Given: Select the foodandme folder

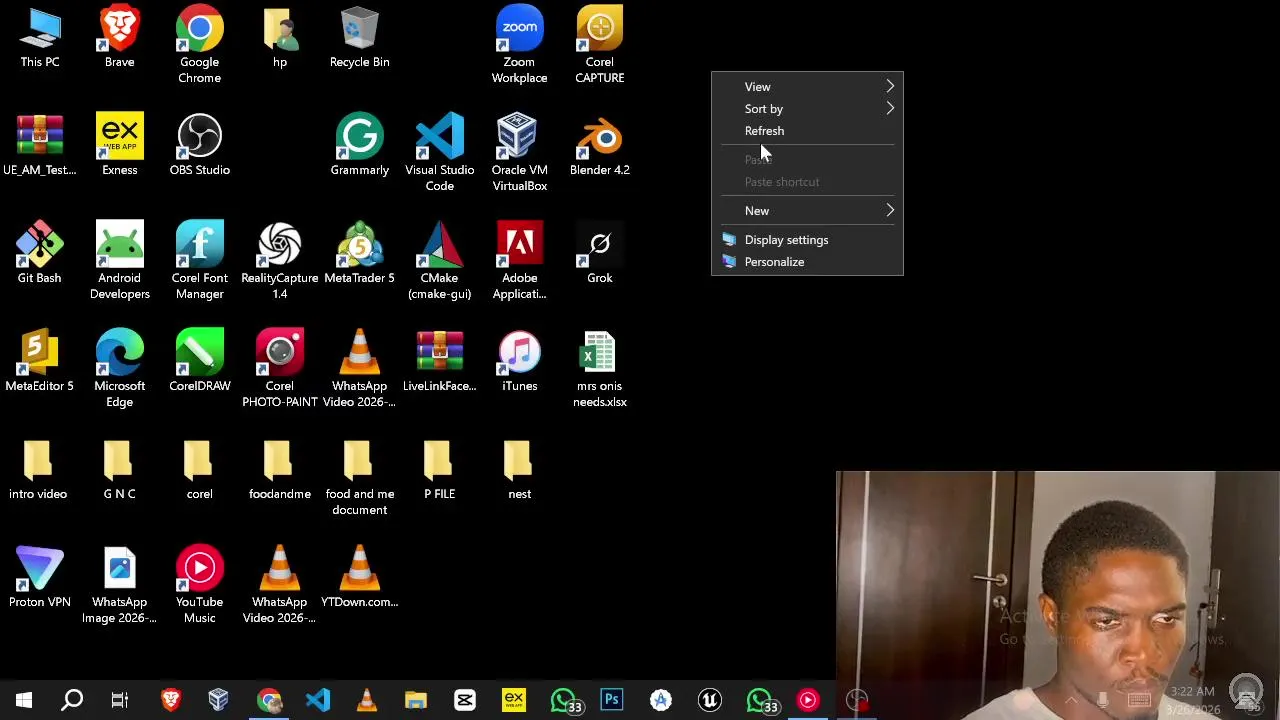Looking at the screenshot, I should [280, 470].
